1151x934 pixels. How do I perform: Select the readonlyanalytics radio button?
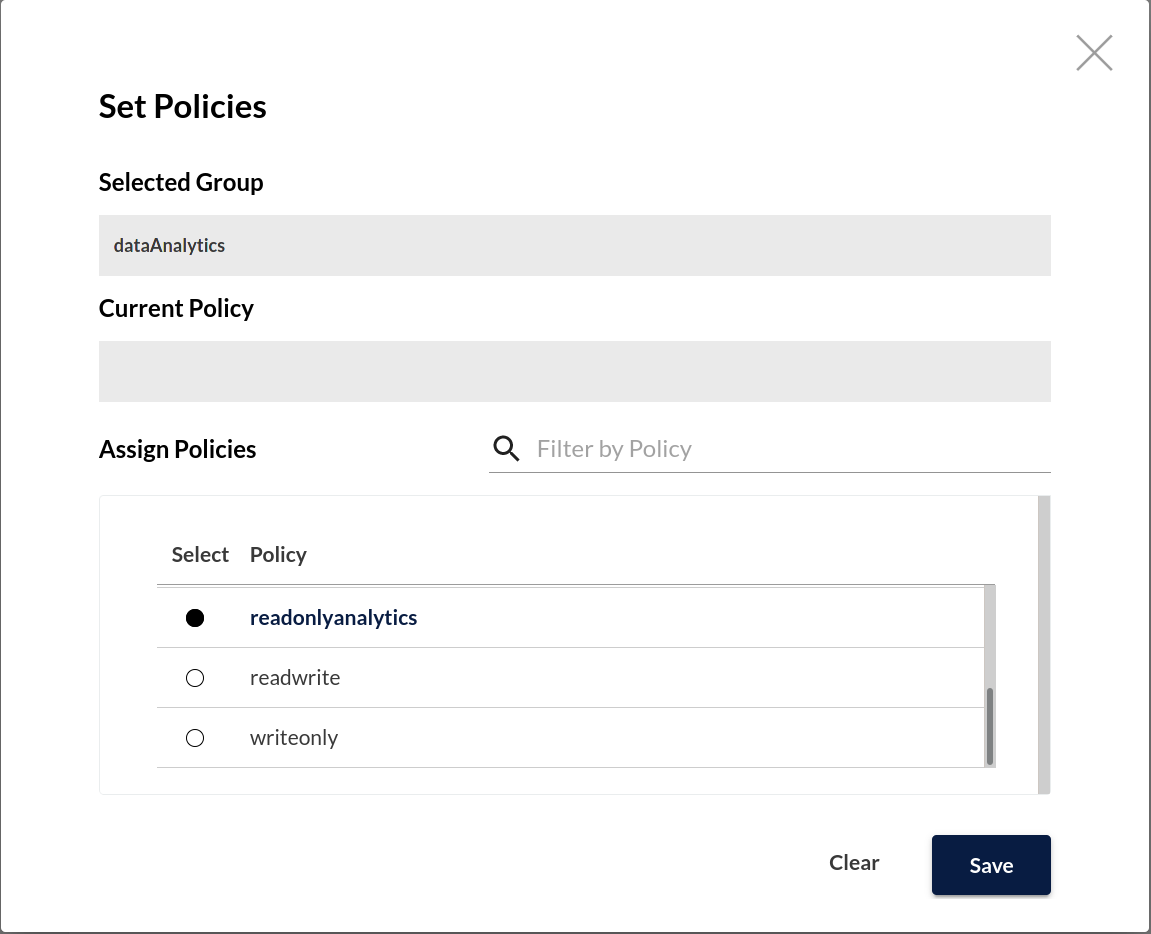tap(195, 617)
